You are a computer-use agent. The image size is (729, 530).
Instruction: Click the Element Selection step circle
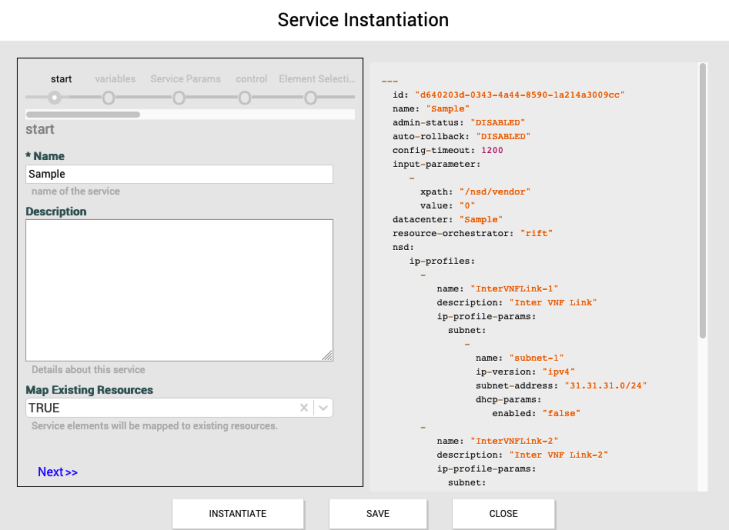pos(311,98)
